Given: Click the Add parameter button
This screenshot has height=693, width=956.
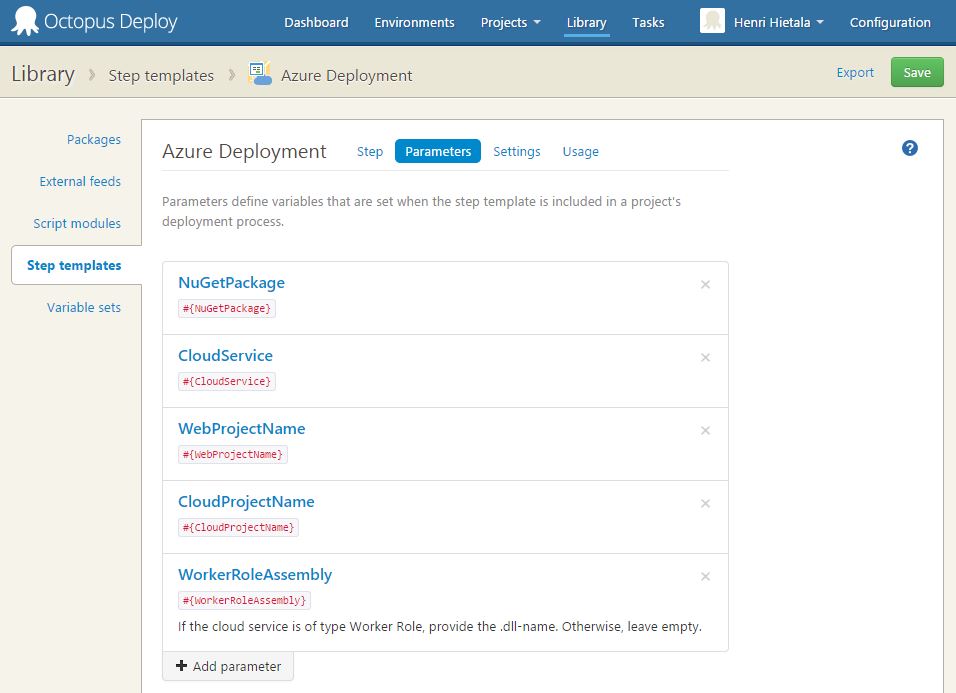Looking at the screenshot, I should tap(228, 666).
